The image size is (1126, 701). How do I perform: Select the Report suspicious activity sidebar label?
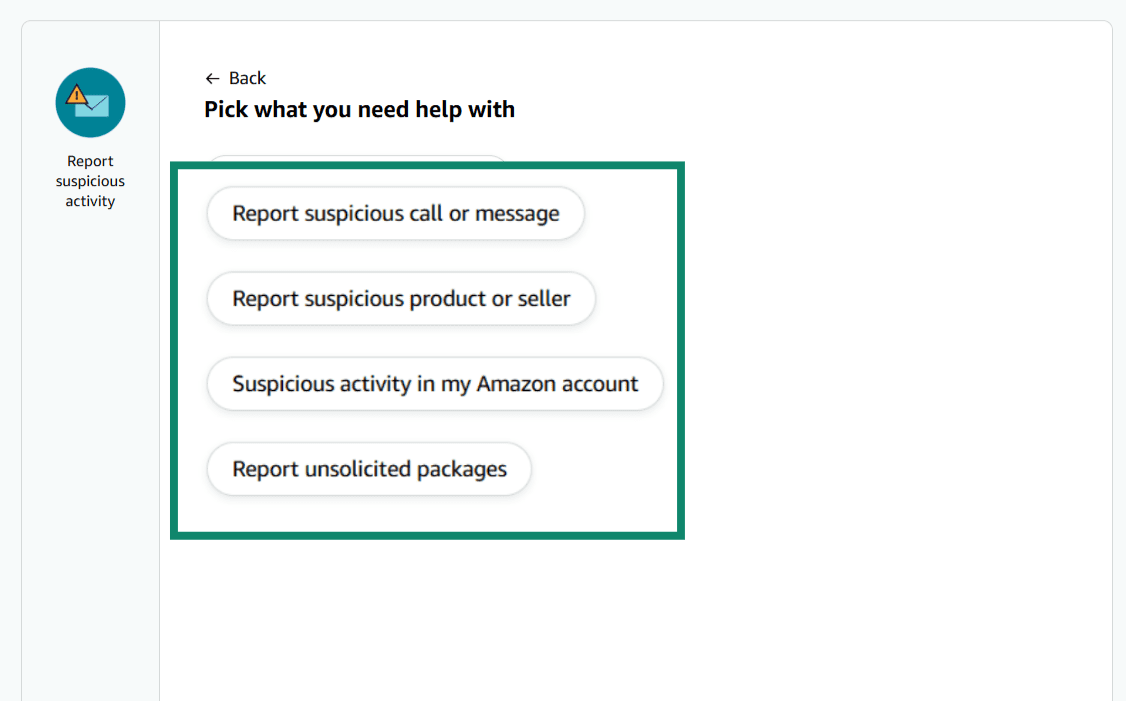point(90,181)
